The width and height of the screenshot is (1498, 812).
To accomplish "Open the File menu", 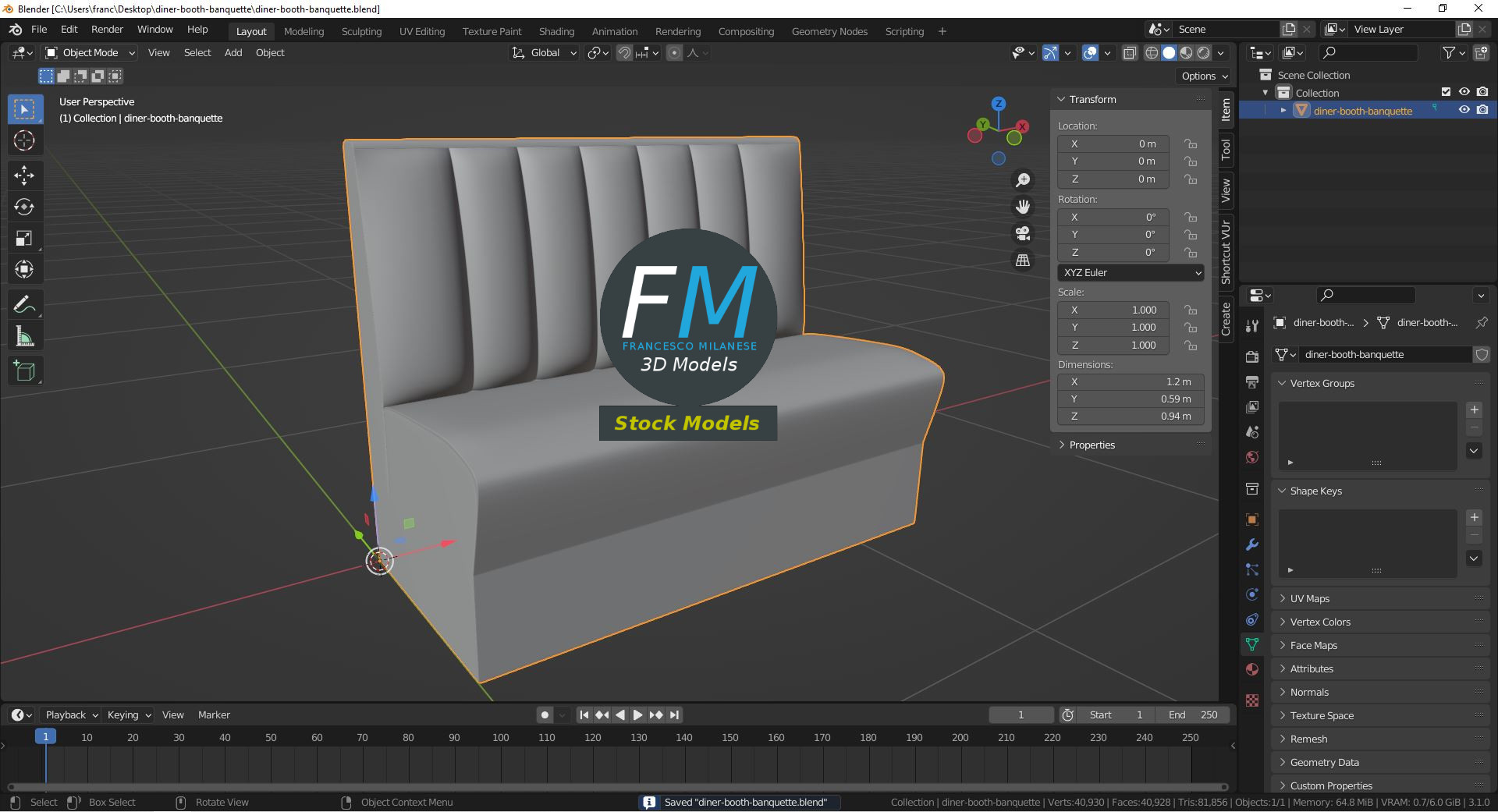I will coord(39,30).
